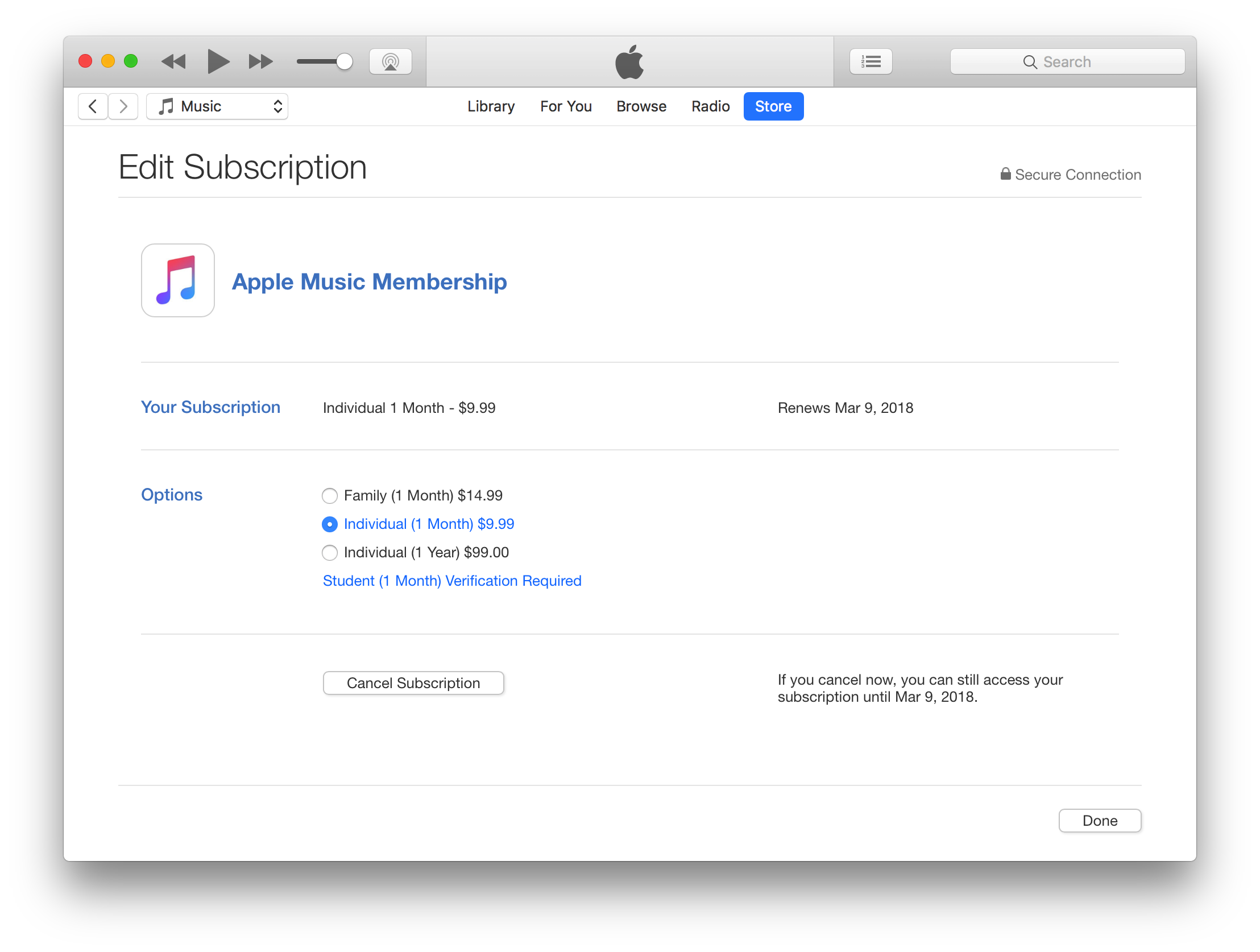Switch to the Library tab
This screenshot has width=1260, height=952.
[491, 106]
